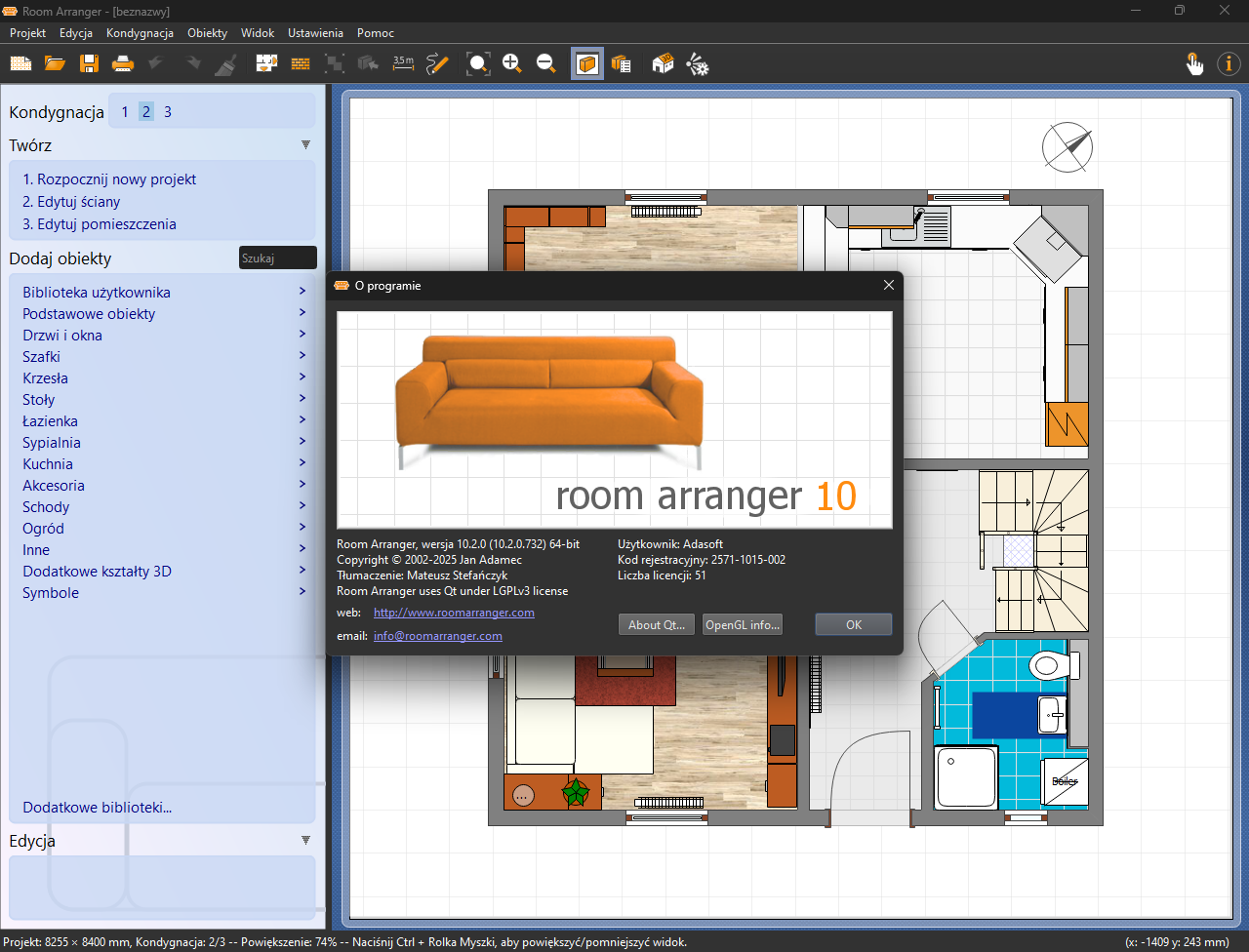
Task: Expand the Schody category
Action: tap(164, 507)
